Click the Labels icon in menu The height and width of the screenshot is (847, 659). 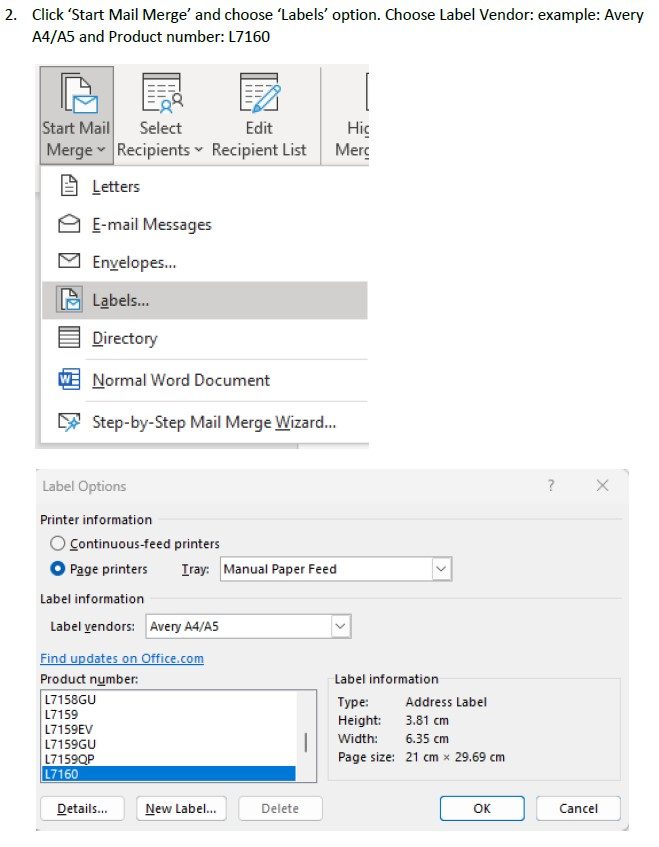click(x=70, y=299)
